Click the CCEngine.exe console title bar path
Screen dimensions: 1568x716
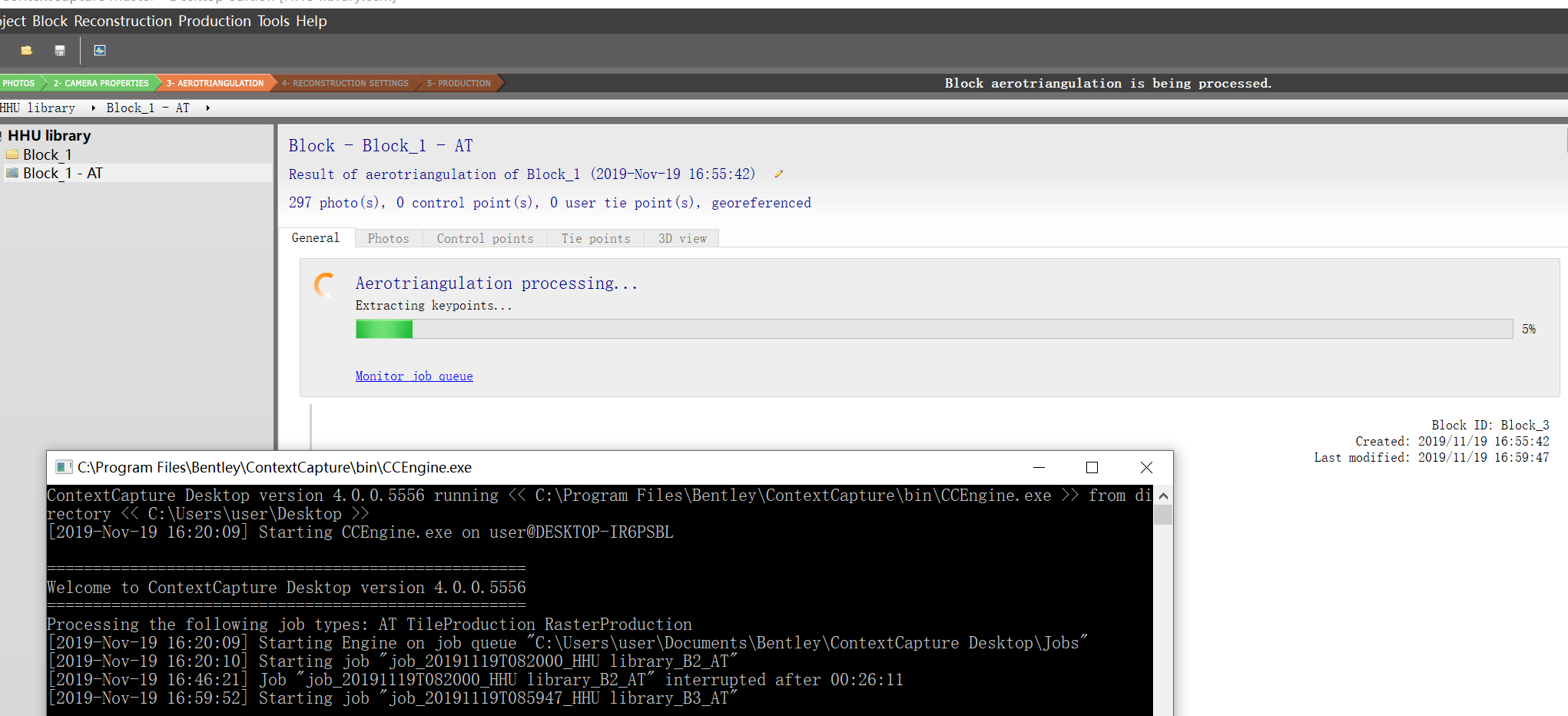[274, 467]
